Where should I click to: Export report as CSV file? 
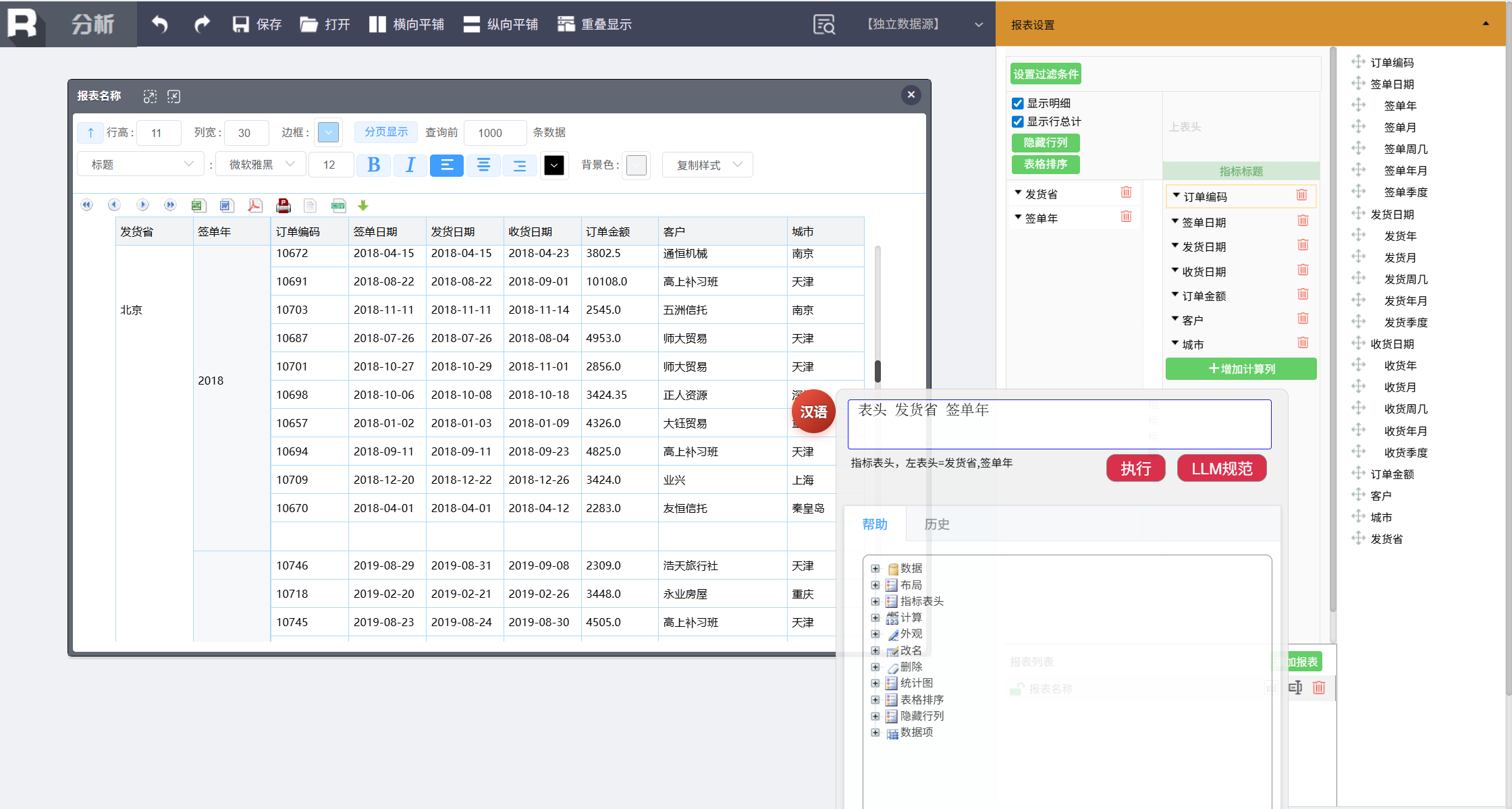point(338,205)
